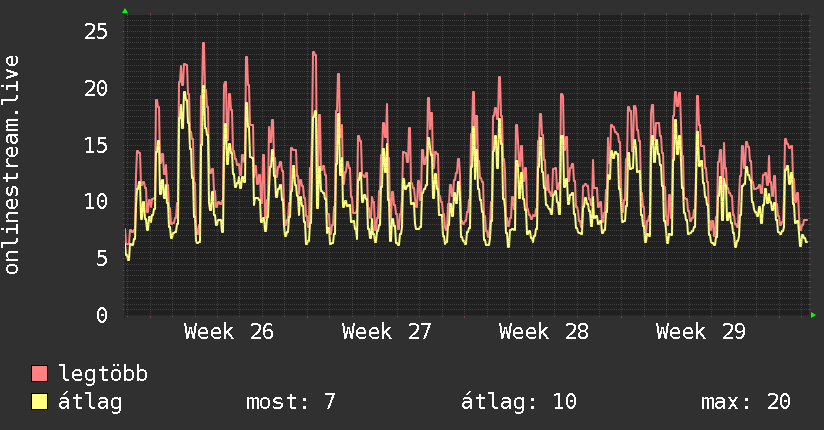Click the legtöbb legend label
The height and width of the screenshot is (430, 824).
[103, 374]
